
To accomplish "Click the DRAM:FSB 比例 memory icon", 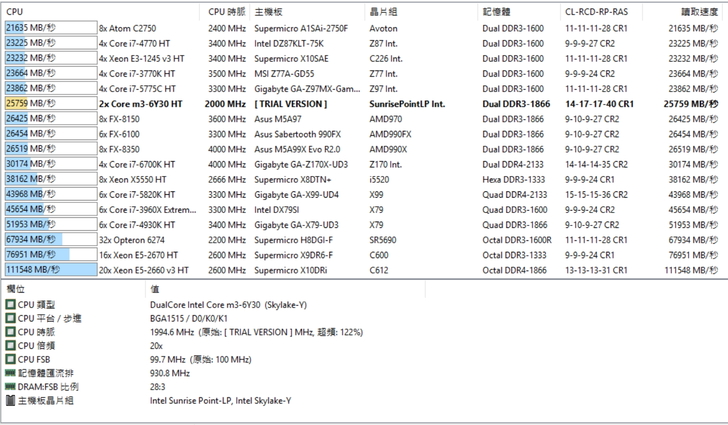I will tap(10, 387).
